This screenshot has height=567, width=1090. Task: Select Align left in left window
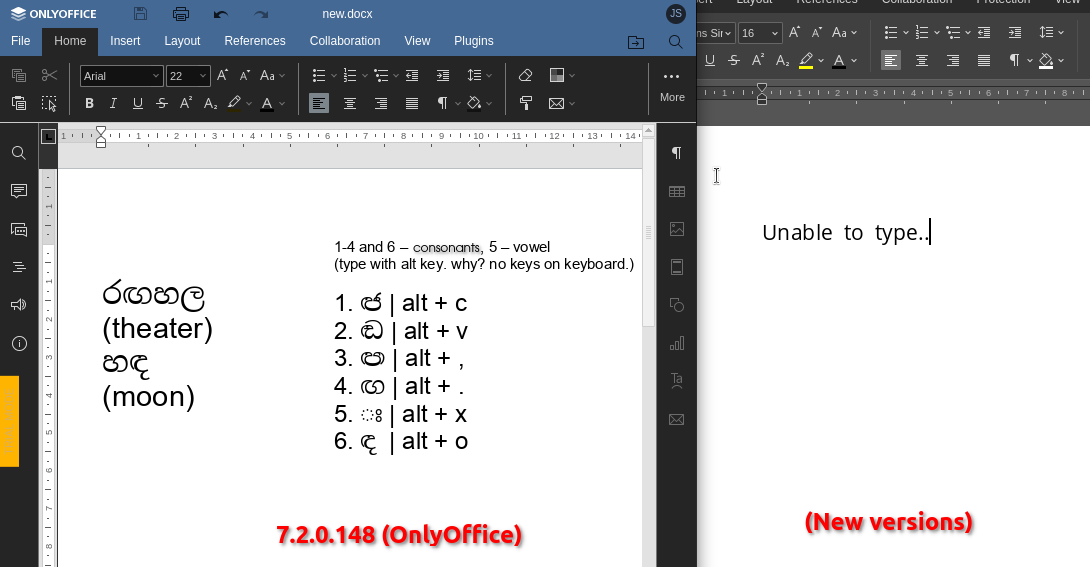tap(319, 104)
